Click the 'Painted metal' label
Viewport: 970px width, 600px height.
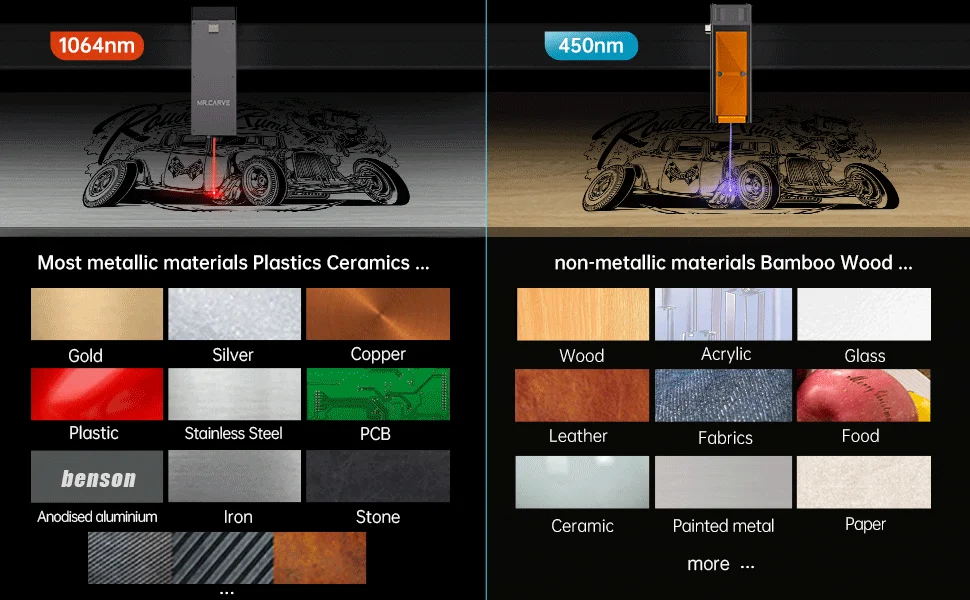click(723, 526)
